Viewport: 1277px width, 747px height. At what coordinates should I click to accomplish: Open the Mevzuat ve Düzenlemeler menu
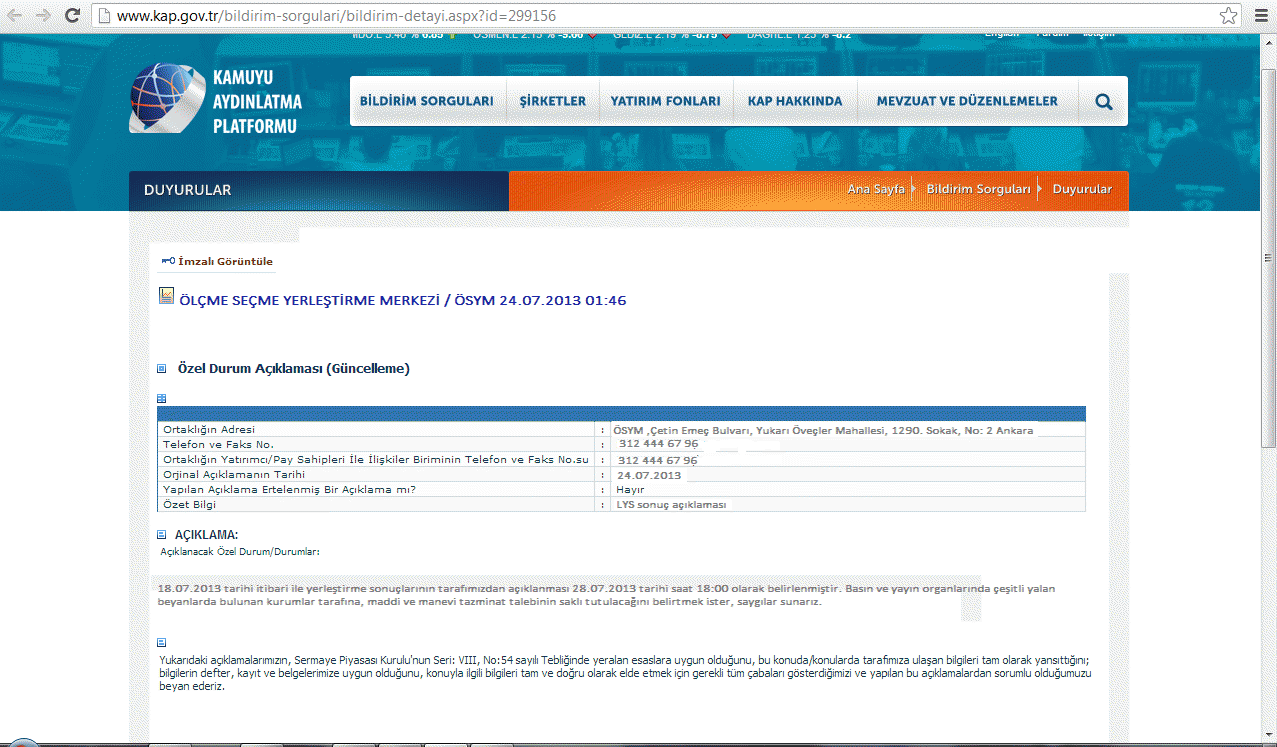(x=967, y=101)
